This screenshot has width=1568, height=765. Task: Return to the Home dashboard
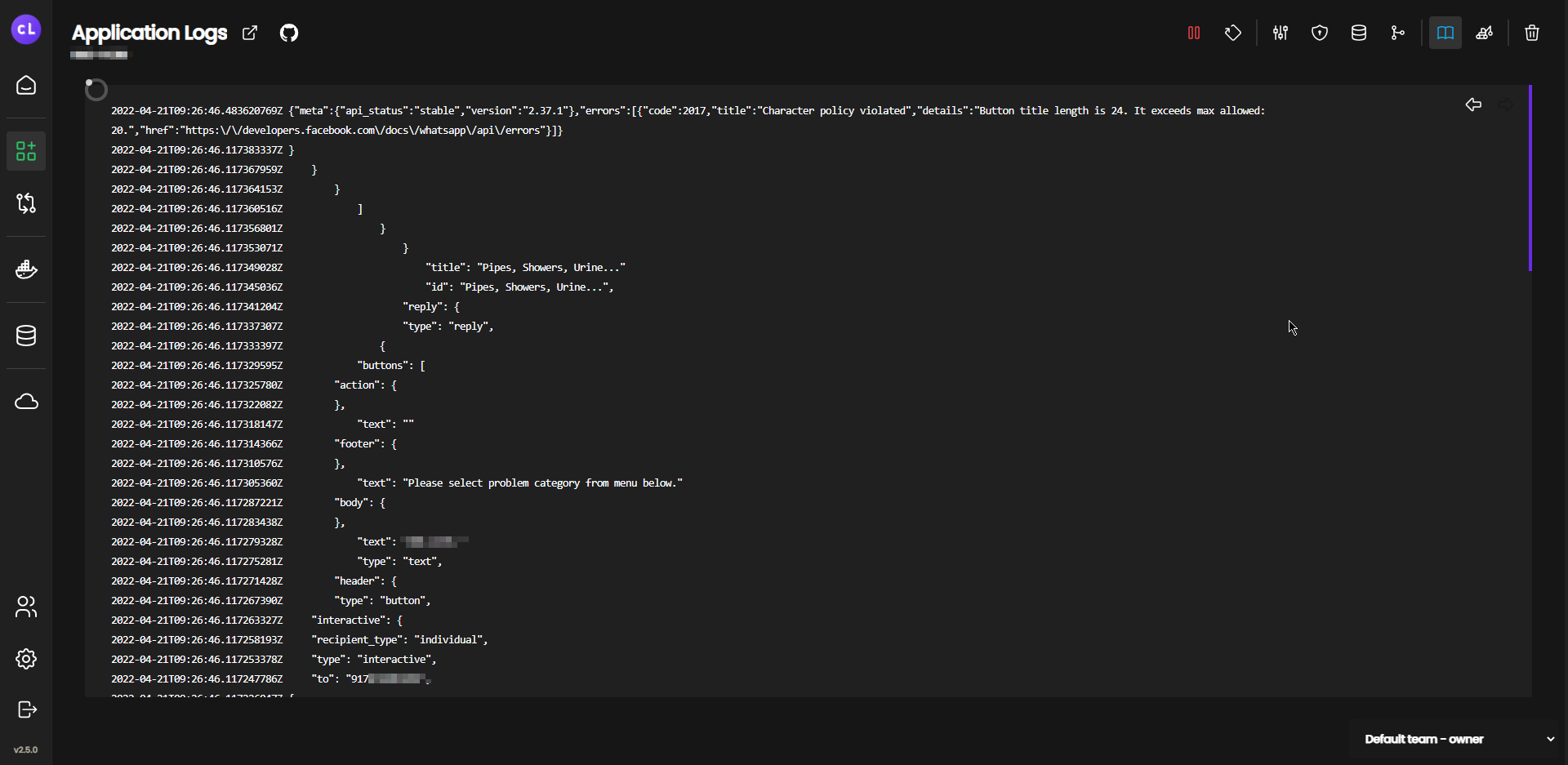pos(25,85)
